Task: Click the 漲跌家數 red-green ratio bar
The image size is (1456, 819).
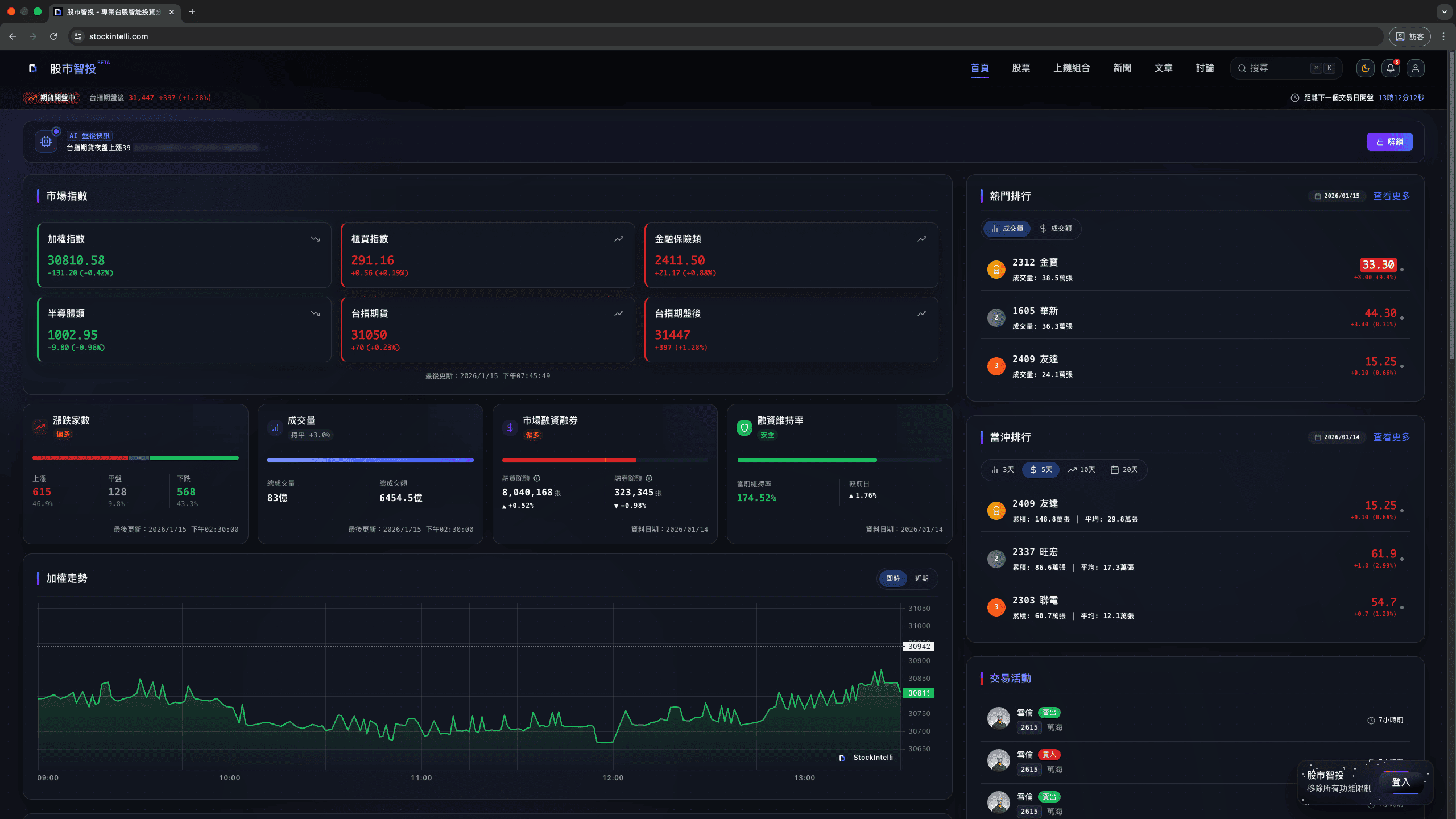Action: (x=135, y=458)
